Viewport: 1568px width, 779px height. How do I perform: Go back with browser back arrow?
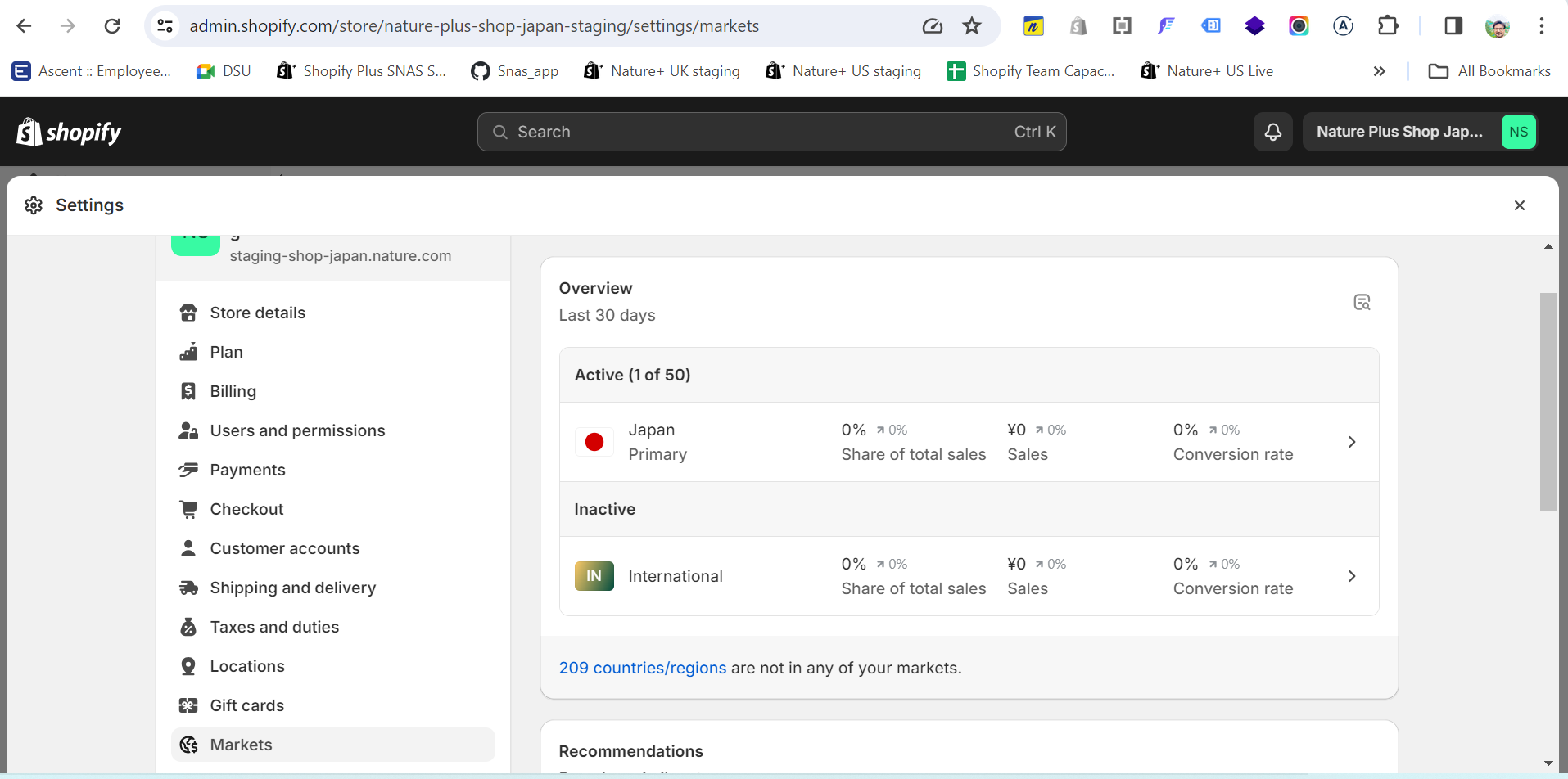pos(24,26)
